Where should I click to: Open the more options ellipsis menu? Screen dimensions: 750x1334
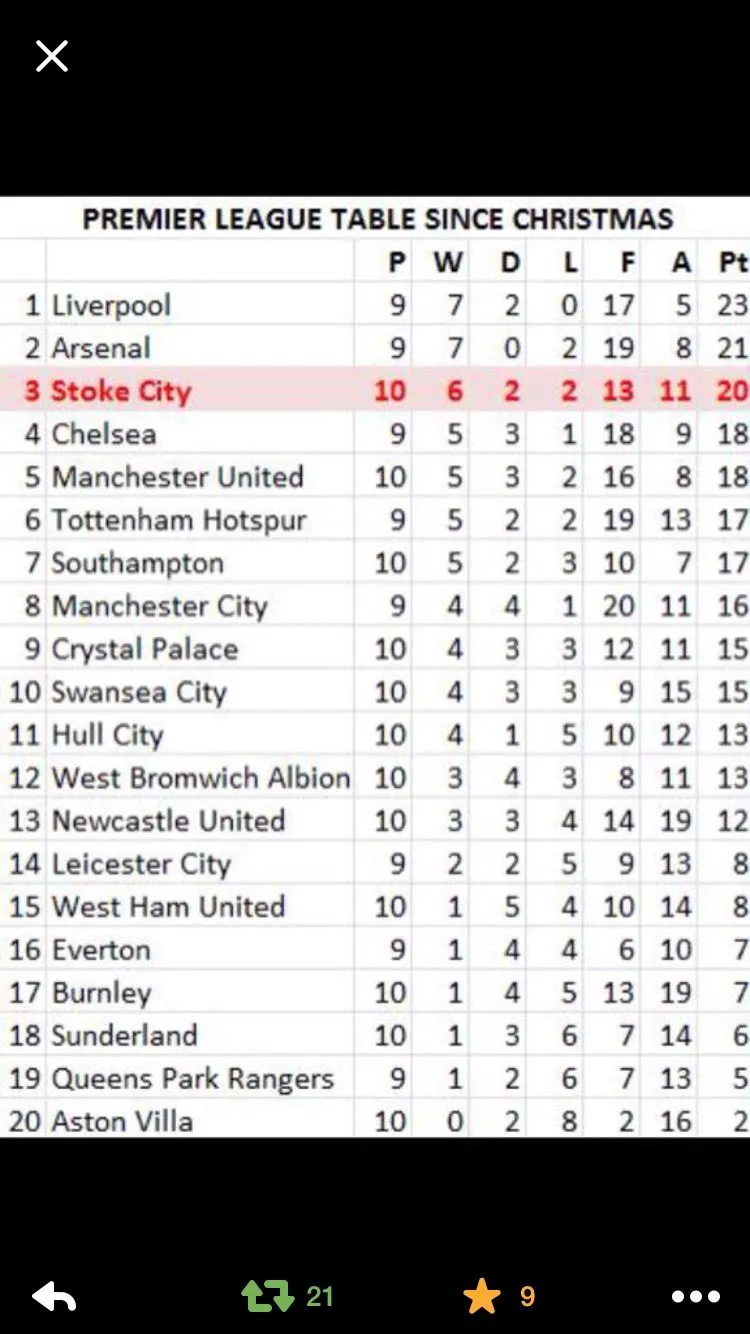696,1297
